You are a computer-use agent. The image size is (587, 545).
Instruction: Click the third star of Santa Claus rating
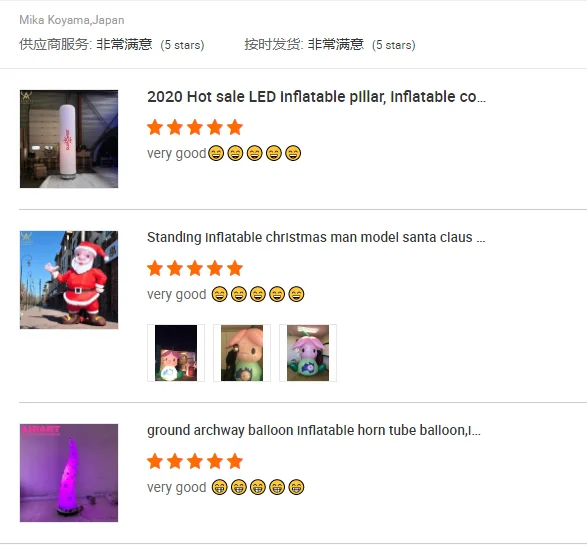click(x=195, y=268)
